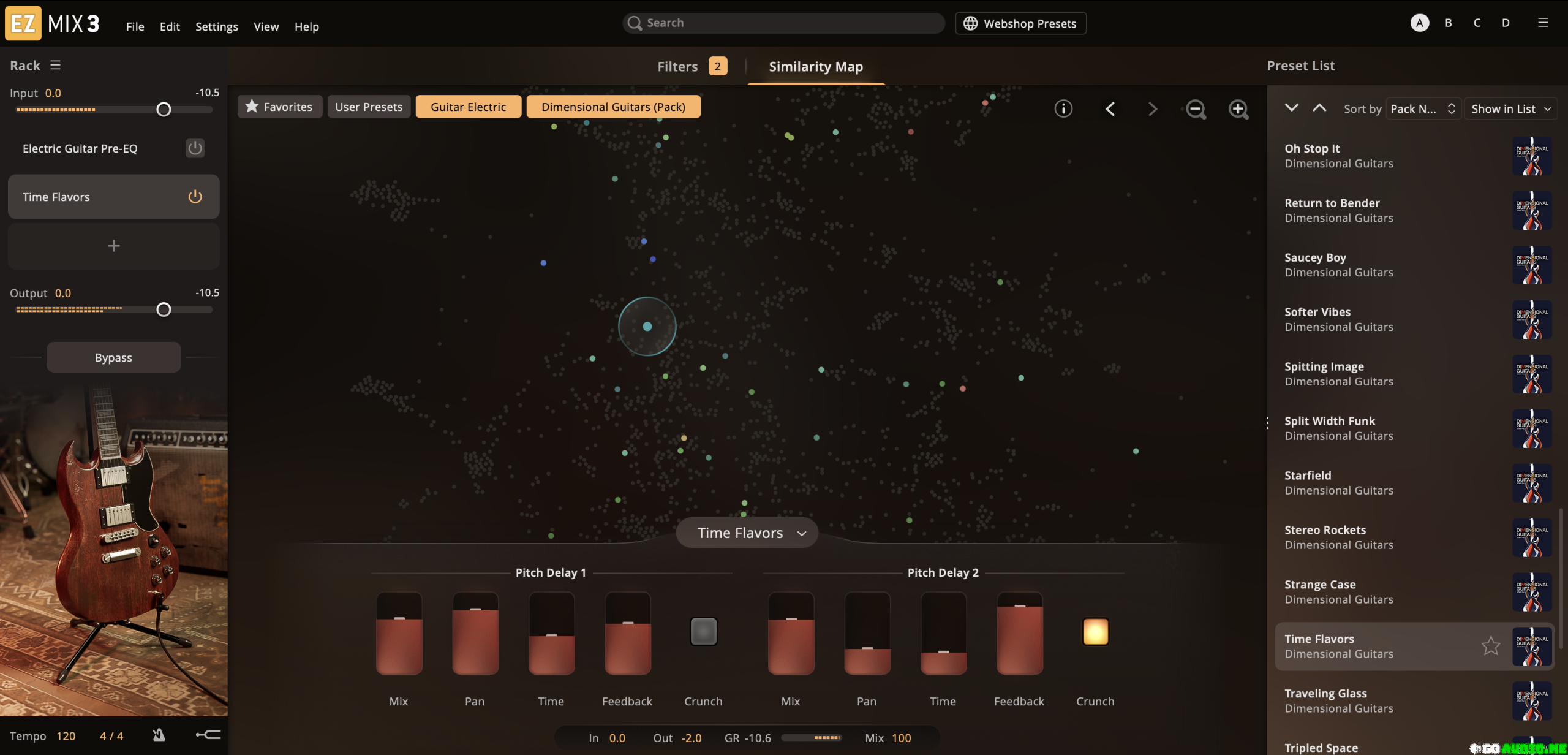Enable Pitch Delay 1 Crunch
1568x755 pixels.
703,631
